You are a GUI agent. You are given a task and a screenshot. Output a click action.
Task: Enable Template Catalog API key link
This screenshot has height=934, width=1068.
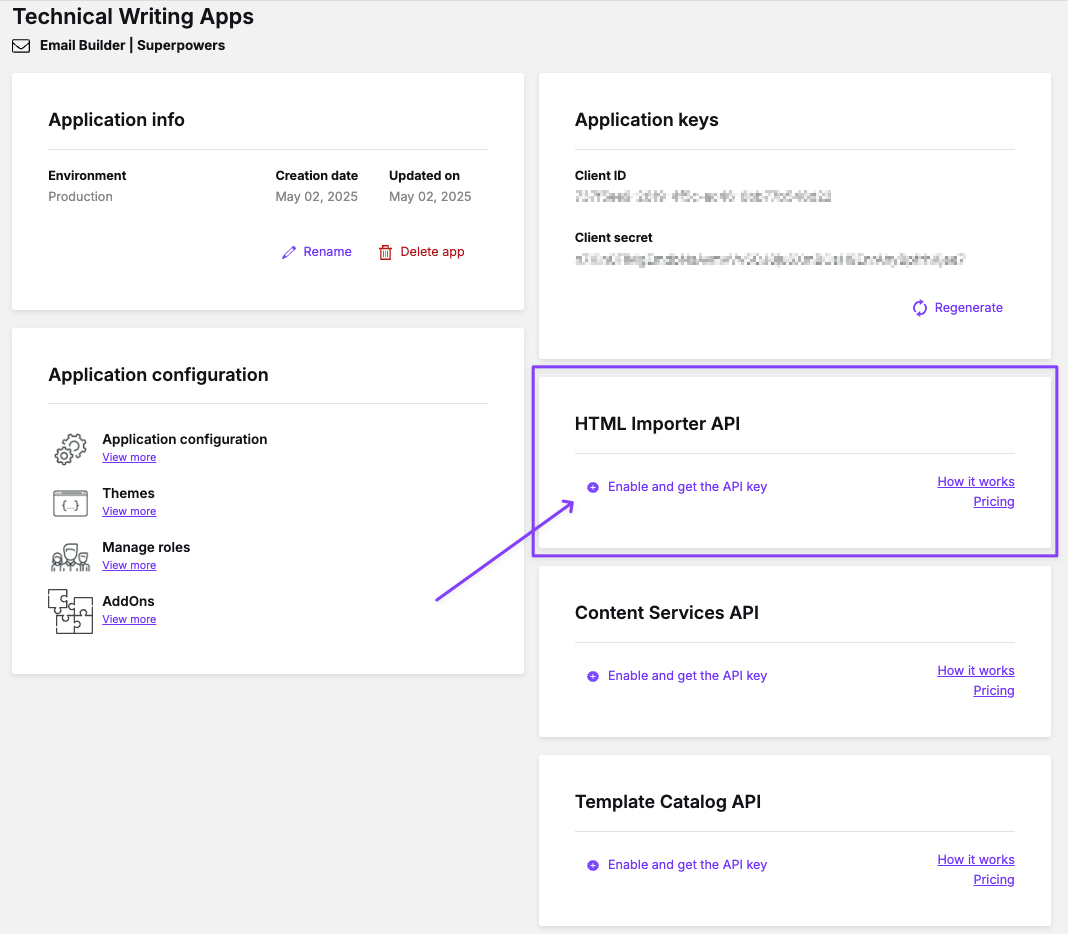687,865
